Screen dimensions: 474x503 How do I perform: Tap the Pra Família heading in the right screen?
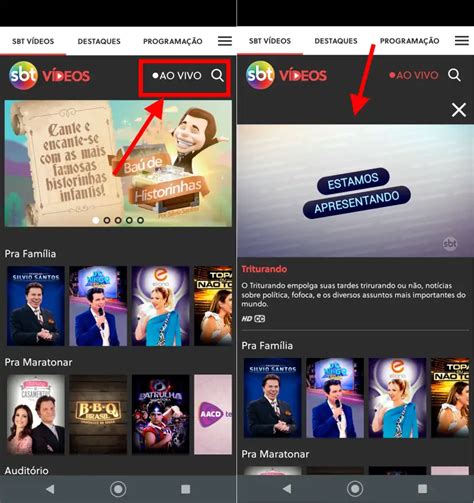[x=267, y=346]
